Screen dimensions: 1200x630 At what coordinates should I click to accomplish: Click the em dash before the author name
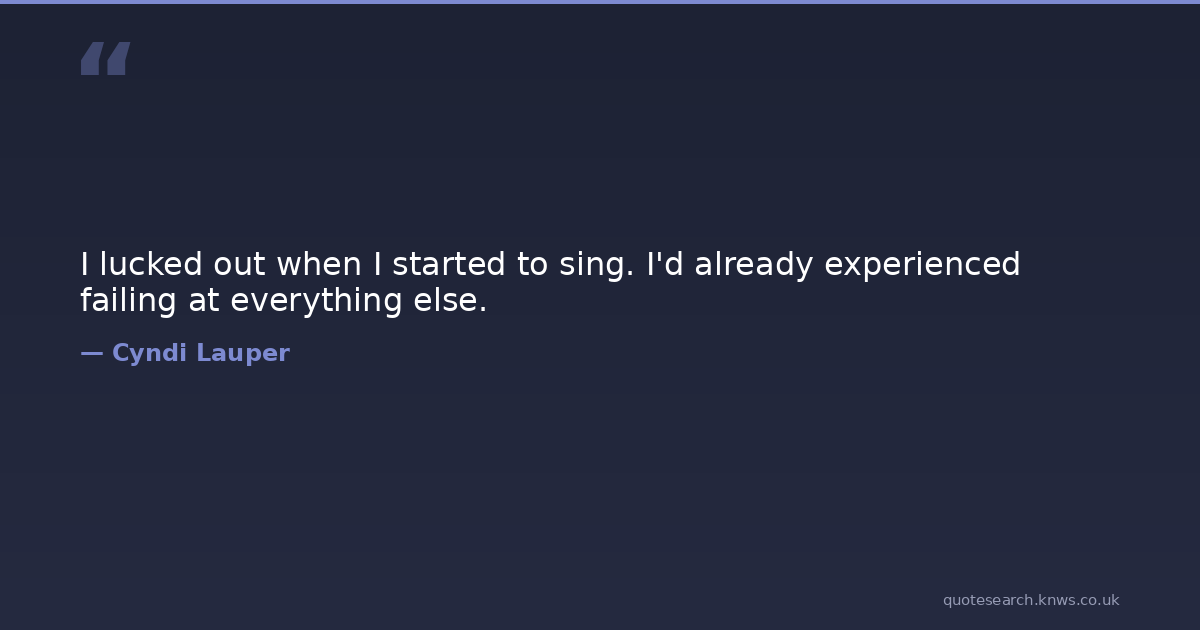(x=91, y=353)
